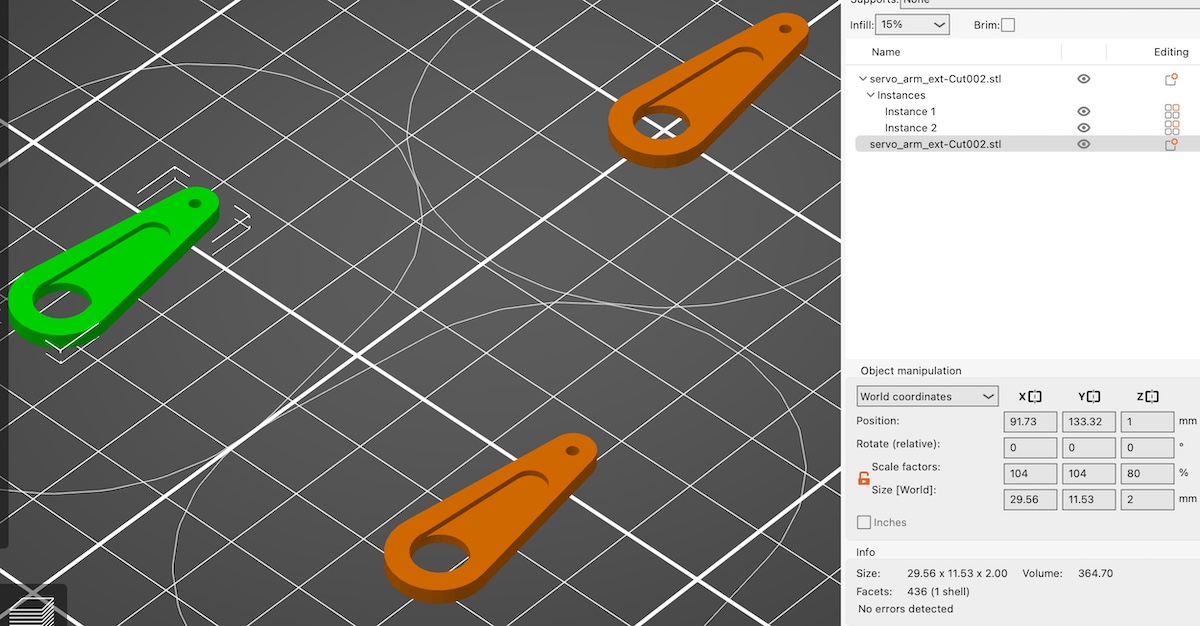Select Instance 1 in the object list
The height and width of the screenshot is (626, 1200).
[x=910, y=112]
